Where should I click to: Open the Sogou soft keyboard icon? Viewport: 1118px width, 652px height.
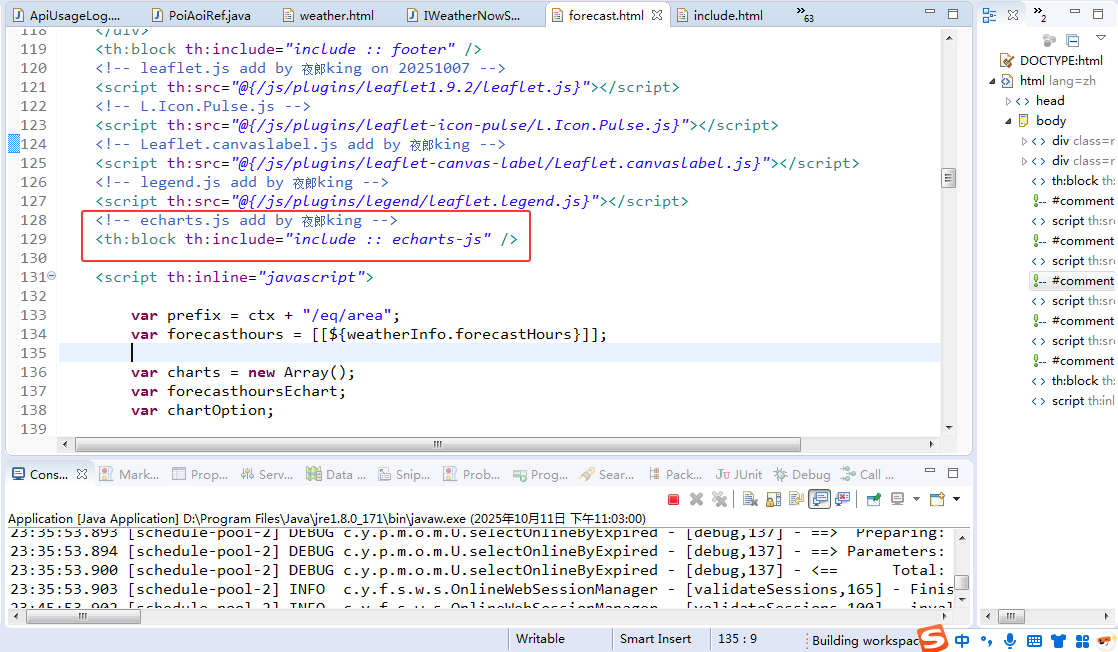click(1035, 641)
